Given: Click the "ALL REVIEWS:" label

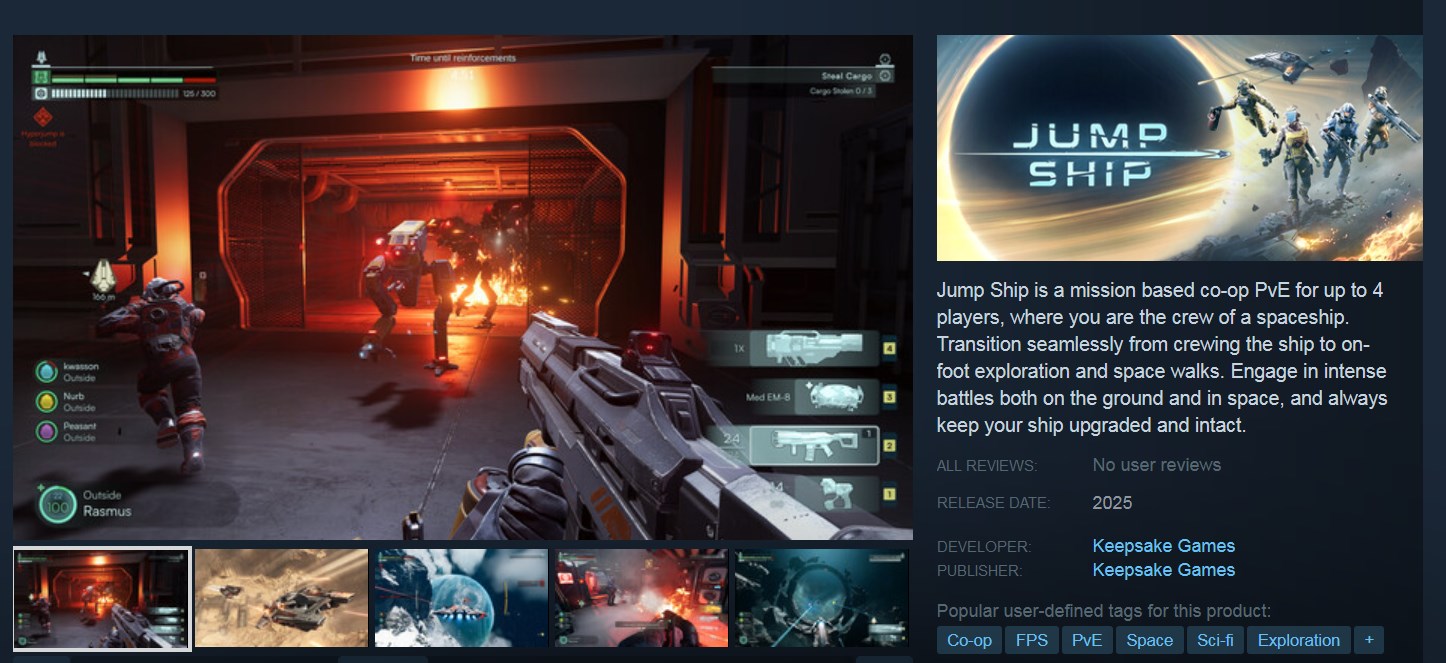Looking at the screenshot, I should [x=987, y=466].
